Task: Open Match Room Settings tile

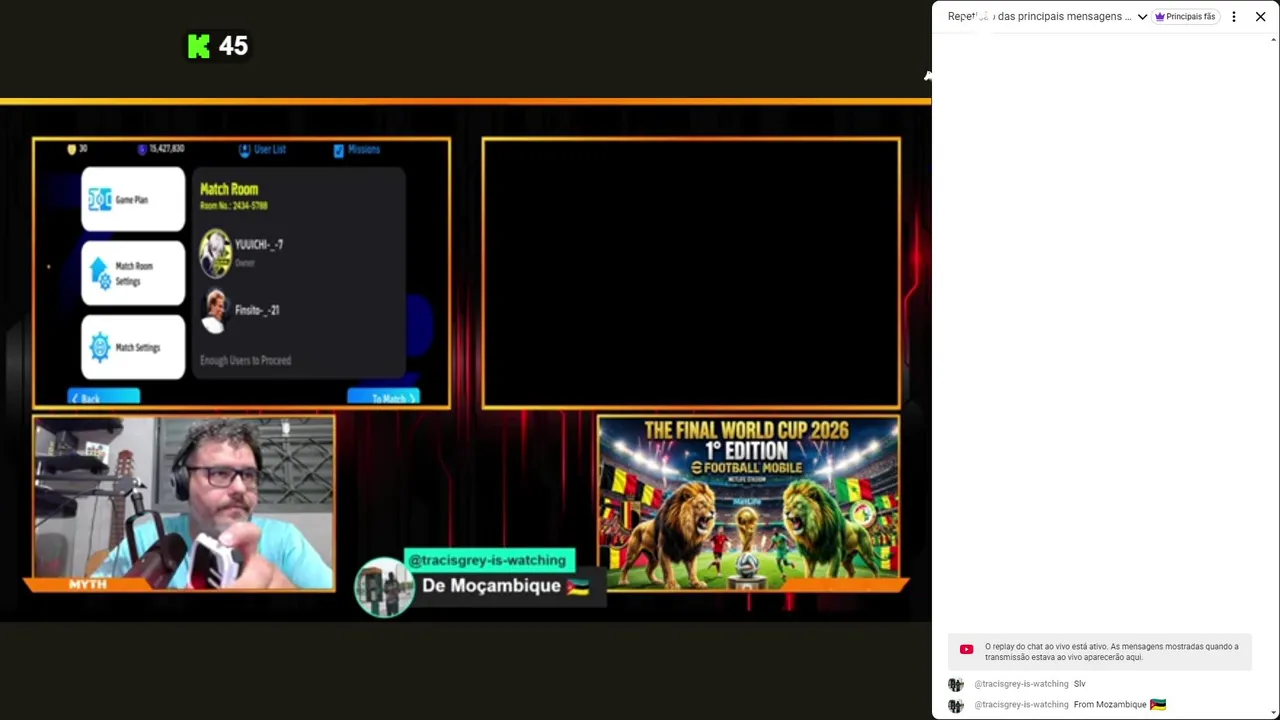Action: [133, 273]
